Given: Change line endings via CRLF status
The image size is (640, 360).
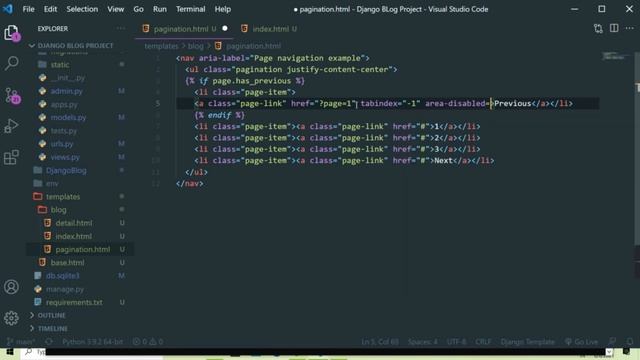Looking at the screenshot, I should (x=483, y=342).
